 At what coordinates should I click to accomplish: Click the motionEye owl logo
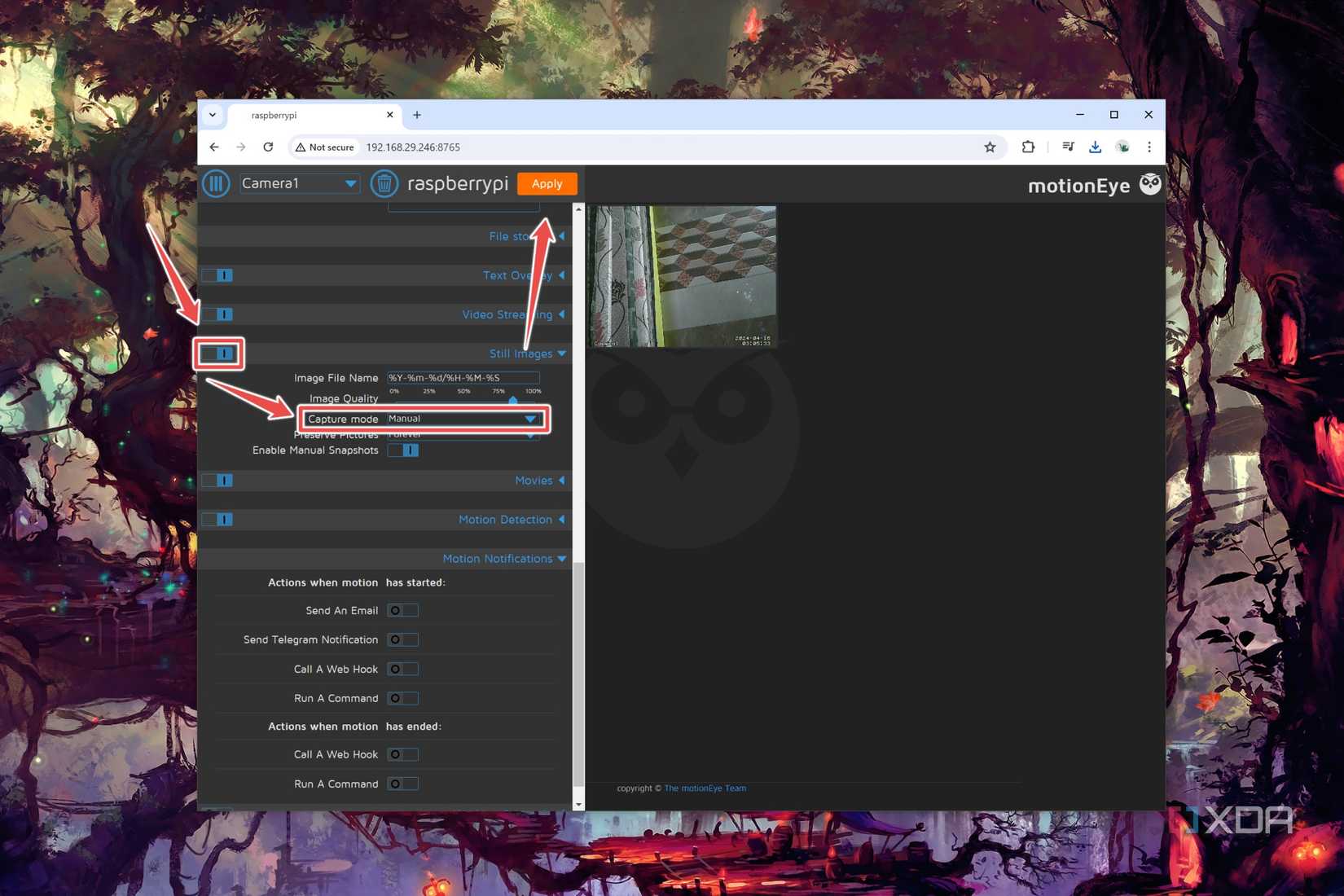(1150, 184)
